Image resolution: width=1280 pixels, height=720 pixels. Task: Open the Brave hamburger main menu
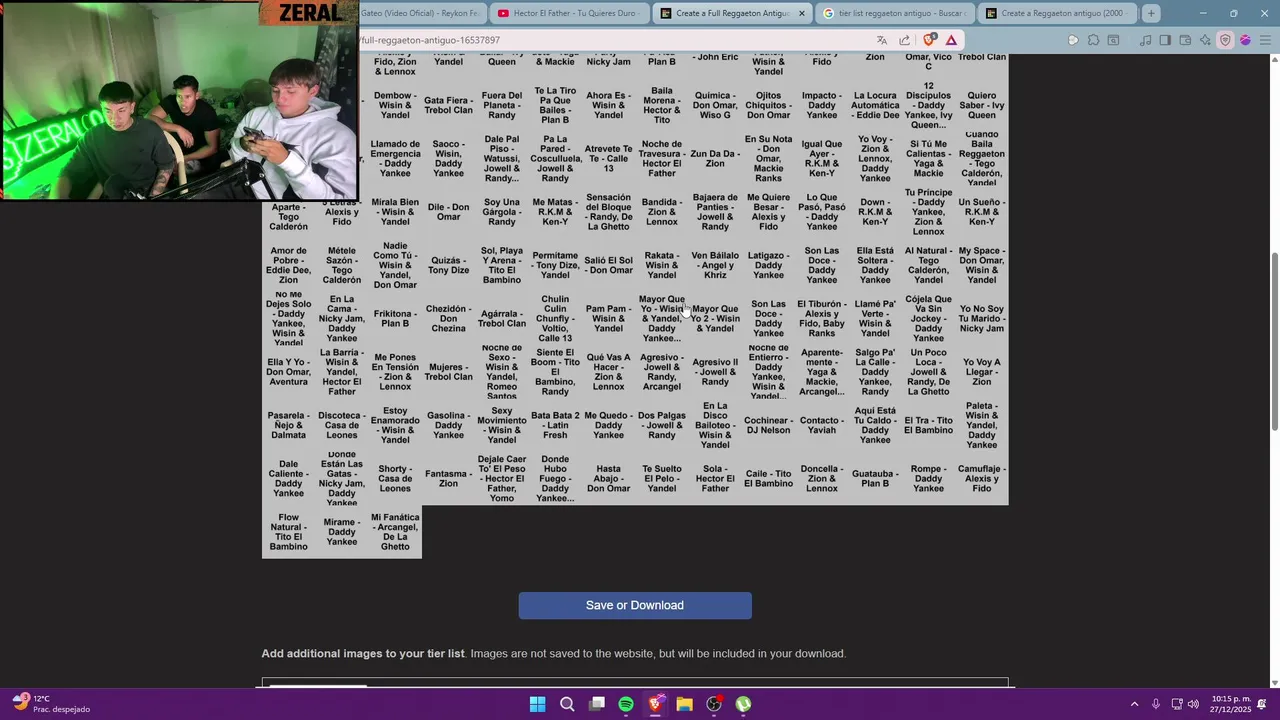(1266, 40)
